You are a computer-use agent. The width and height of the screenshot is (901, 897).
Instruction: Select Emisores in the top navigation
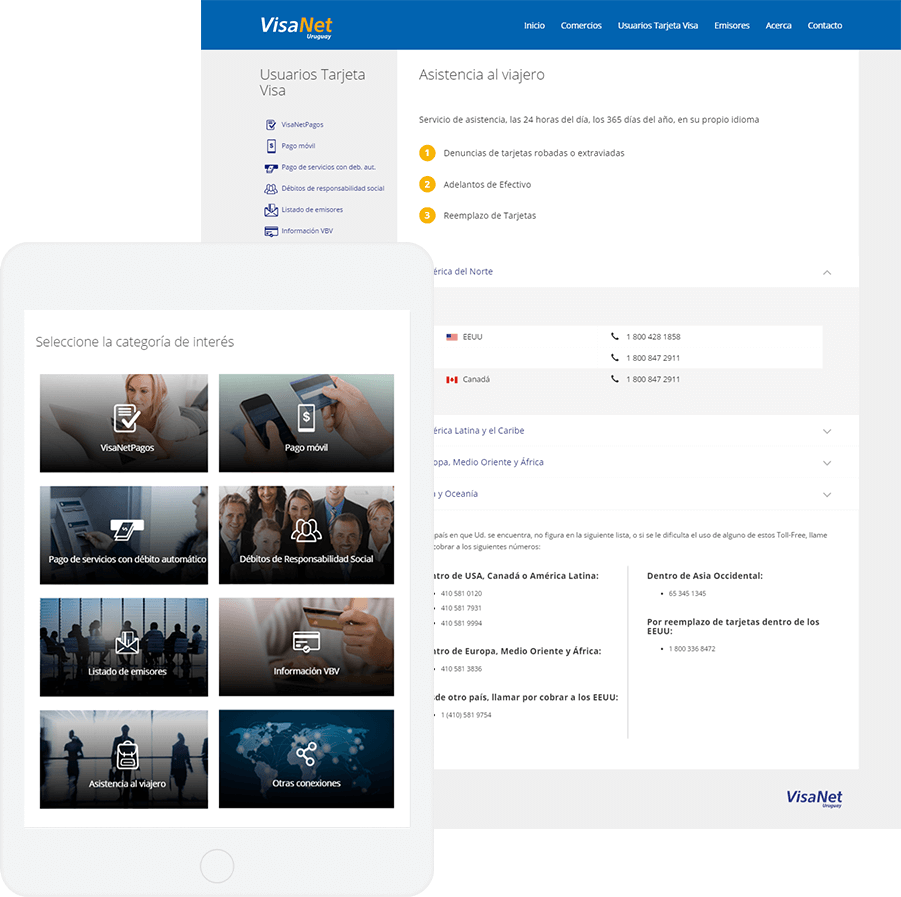tap(732, 25)
